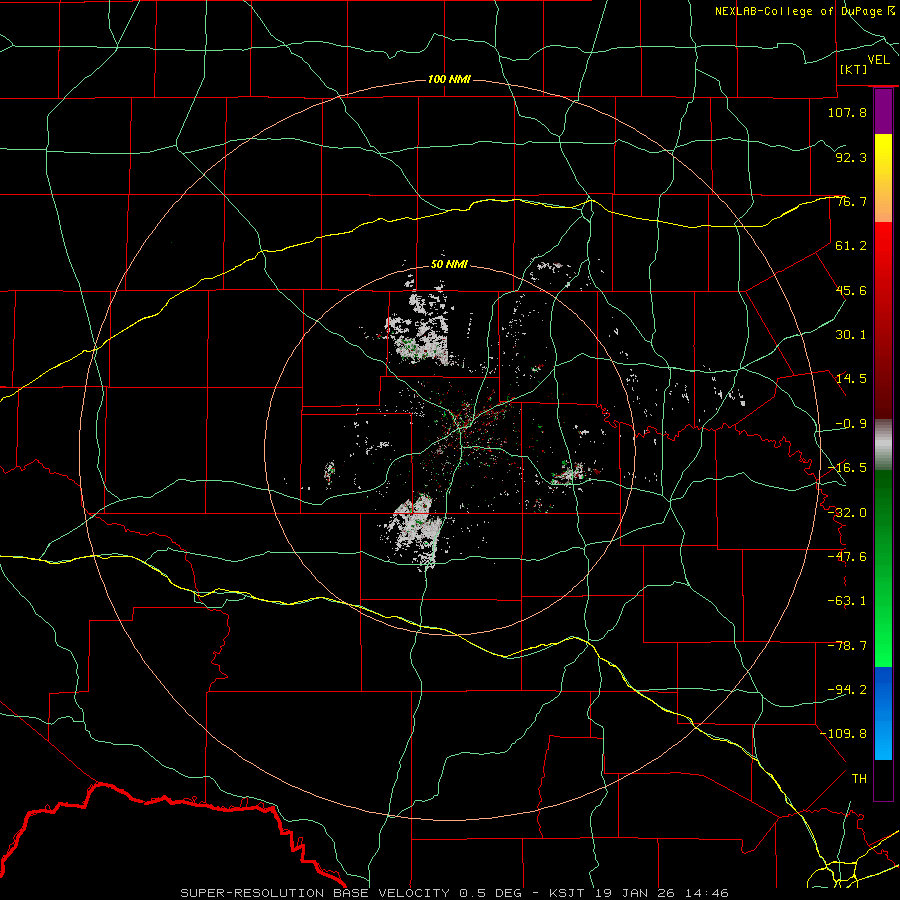Pick the gray band near -0.9

coord(883,445)
